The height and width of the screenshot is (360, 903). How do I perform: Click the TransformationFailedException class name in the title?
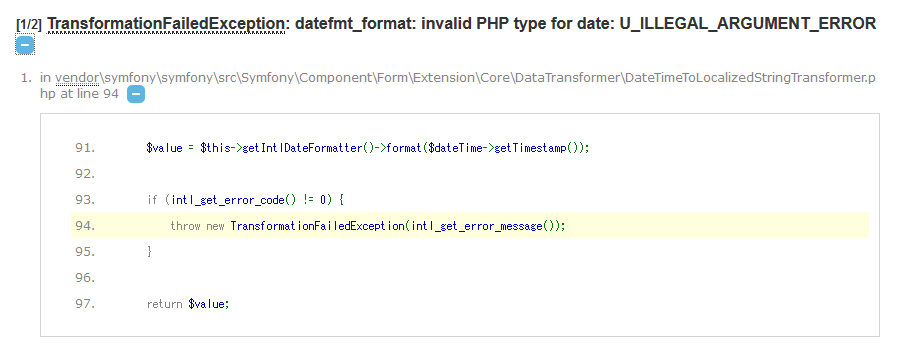pyautogui.click(x=166, y=24)
